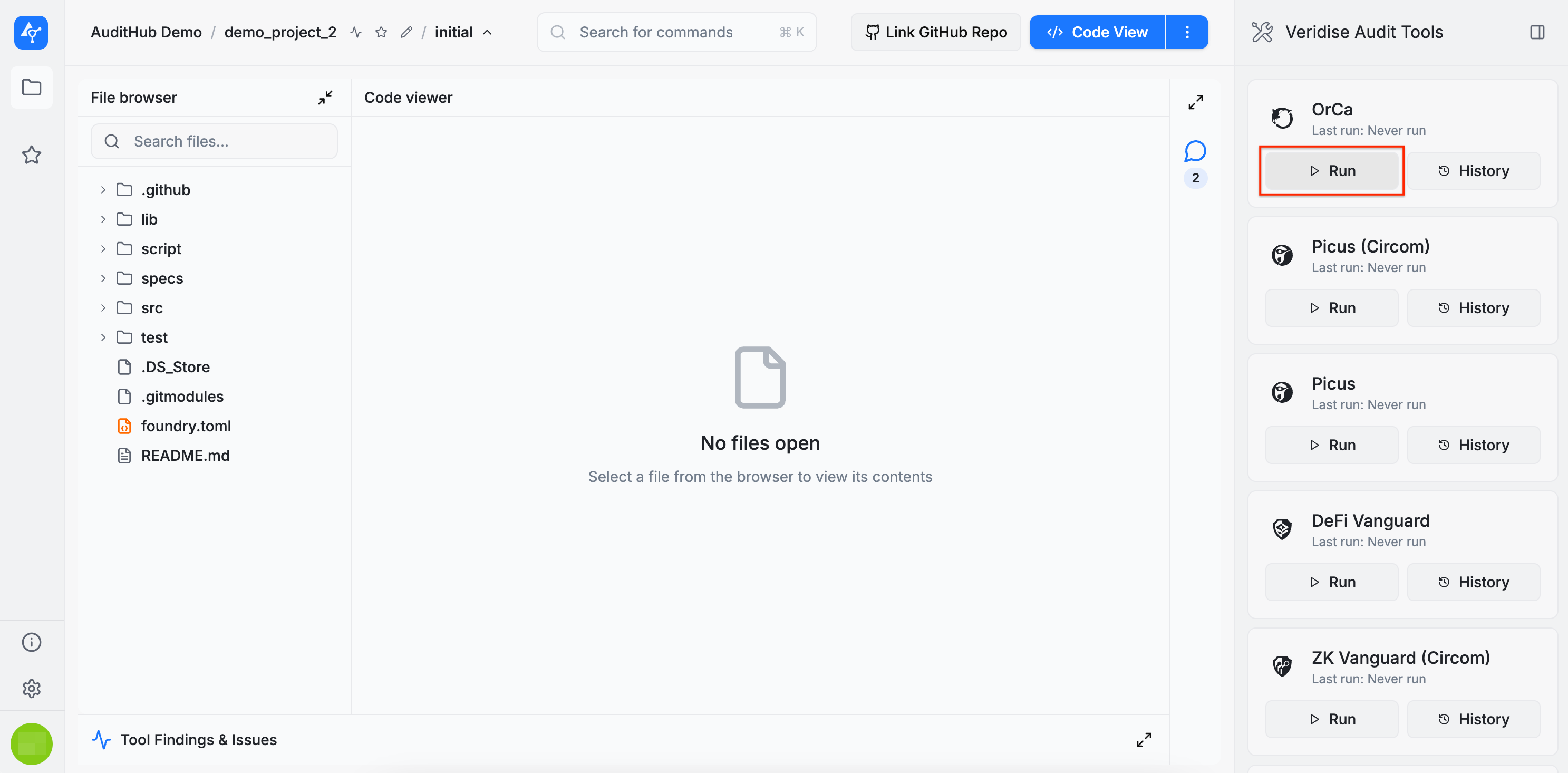Image resolution: width=1568 pixels, height=773 pixels.
Task: Open Code View more options menu
Action: tap(1187, 32)
